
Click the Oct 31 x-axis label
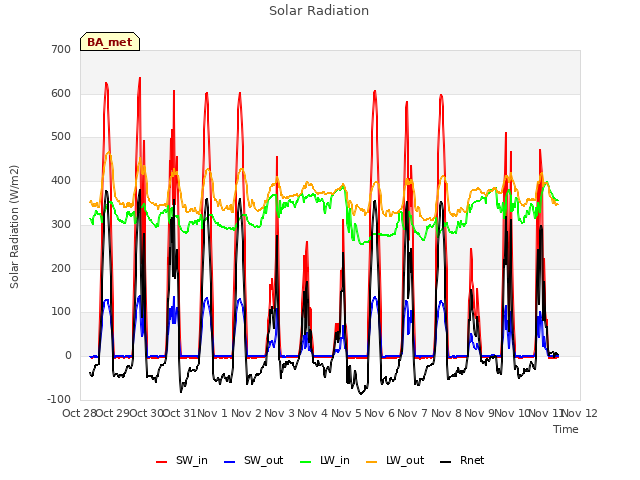point(180,413)
